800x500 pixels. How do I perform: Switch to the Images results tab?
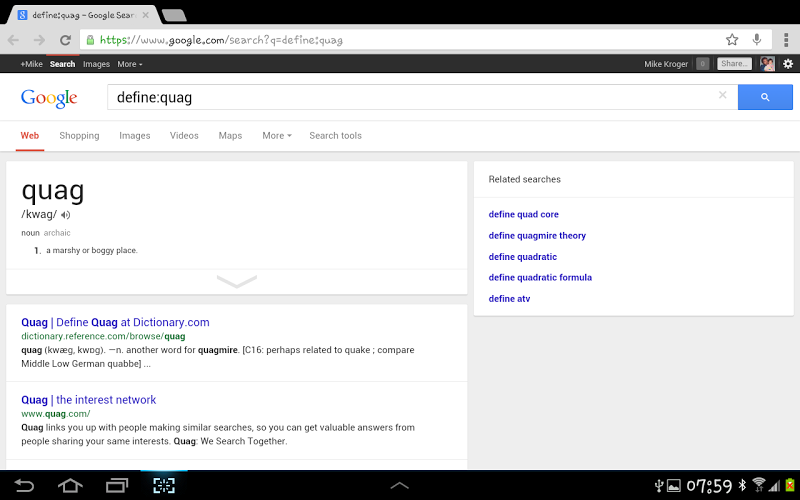135,136
